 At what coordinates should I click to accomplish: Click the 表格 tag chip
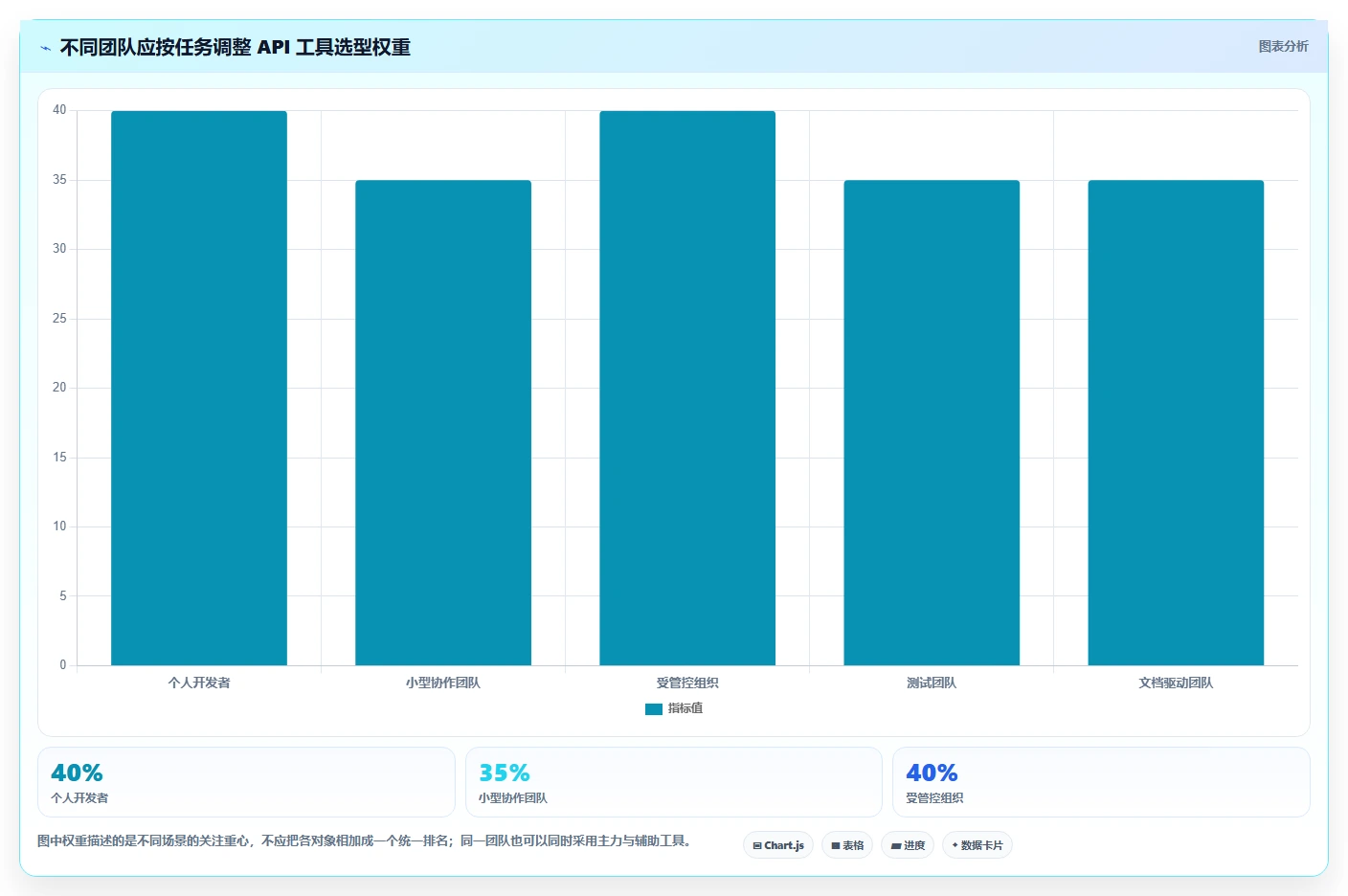click(847, 845)
